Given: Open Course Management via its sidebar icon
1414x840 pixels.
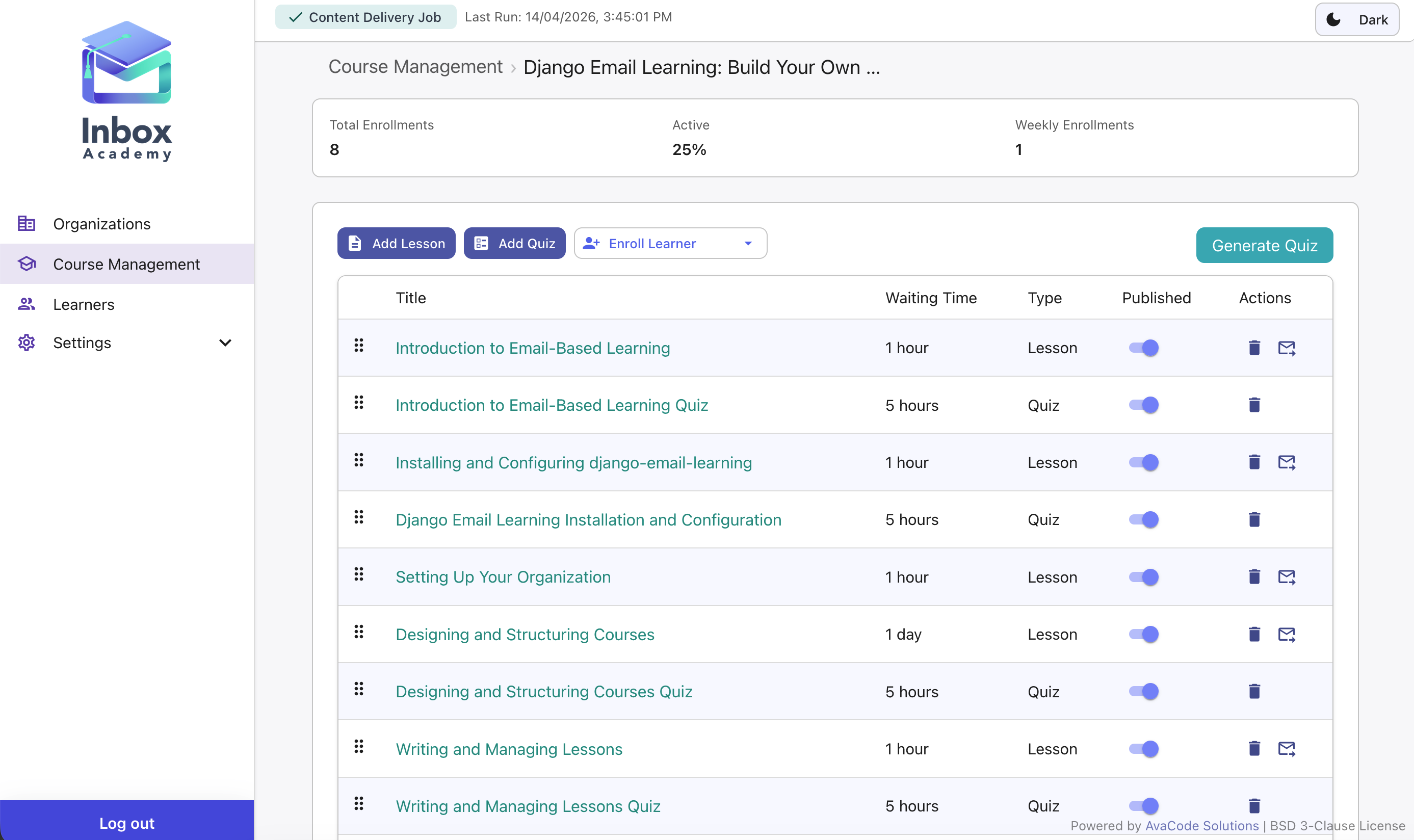Looking at the screenshot, I should pyautogui.click(x=26, y=264).
